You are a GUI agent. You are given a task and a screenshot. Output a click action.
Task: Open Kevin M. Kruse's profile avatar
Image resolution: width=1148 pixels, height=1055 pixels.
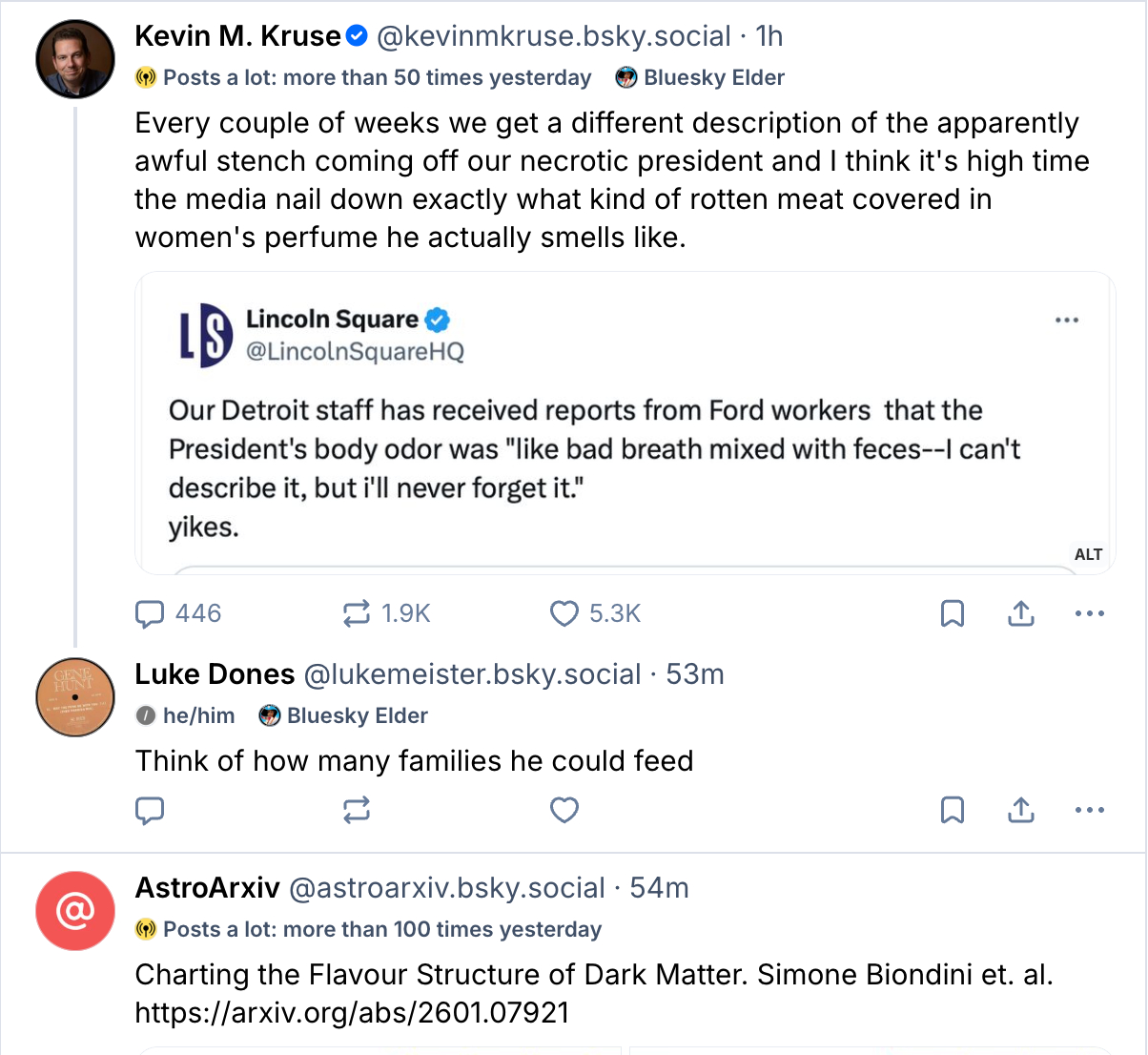(75, 59)
